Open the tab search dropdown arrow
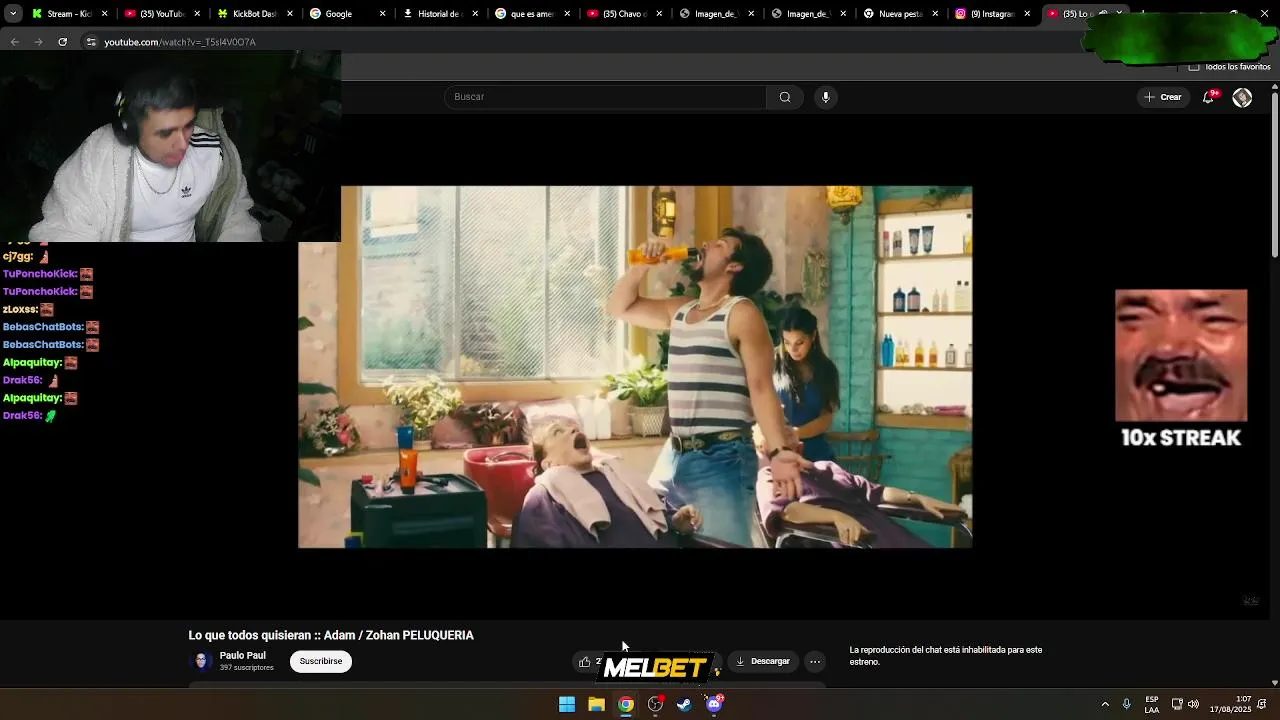The width and height of the screenshot is (1280, 720). [13, 14]
